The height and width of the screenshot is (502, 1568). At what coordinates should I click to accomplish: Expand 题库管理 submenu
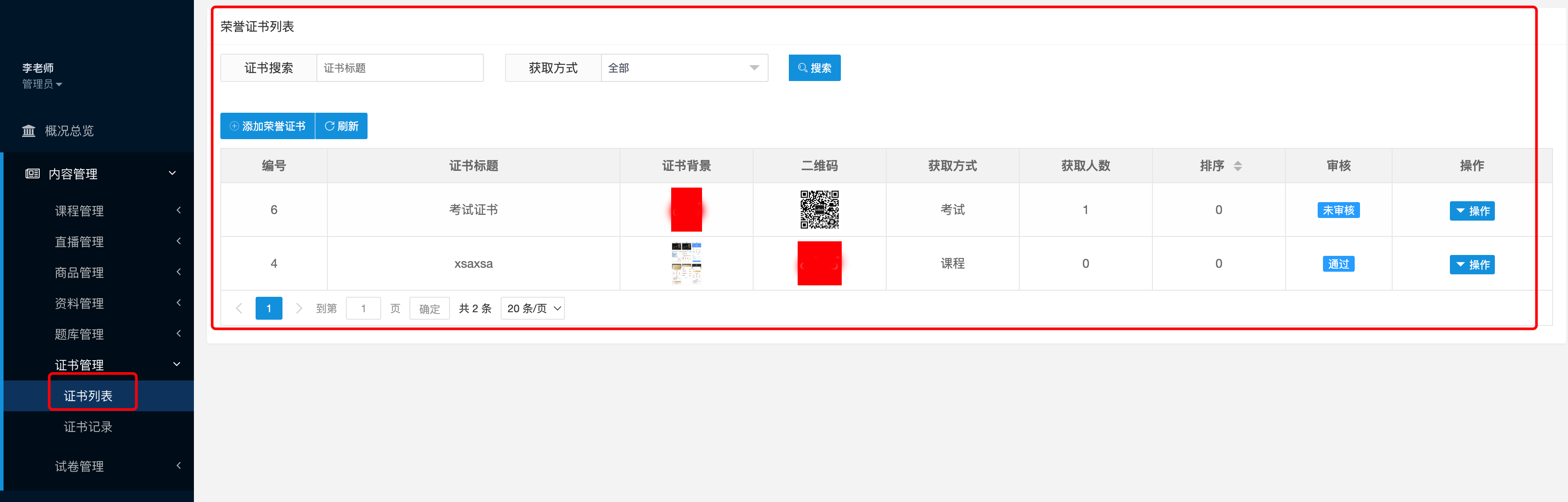click(178, 333)
